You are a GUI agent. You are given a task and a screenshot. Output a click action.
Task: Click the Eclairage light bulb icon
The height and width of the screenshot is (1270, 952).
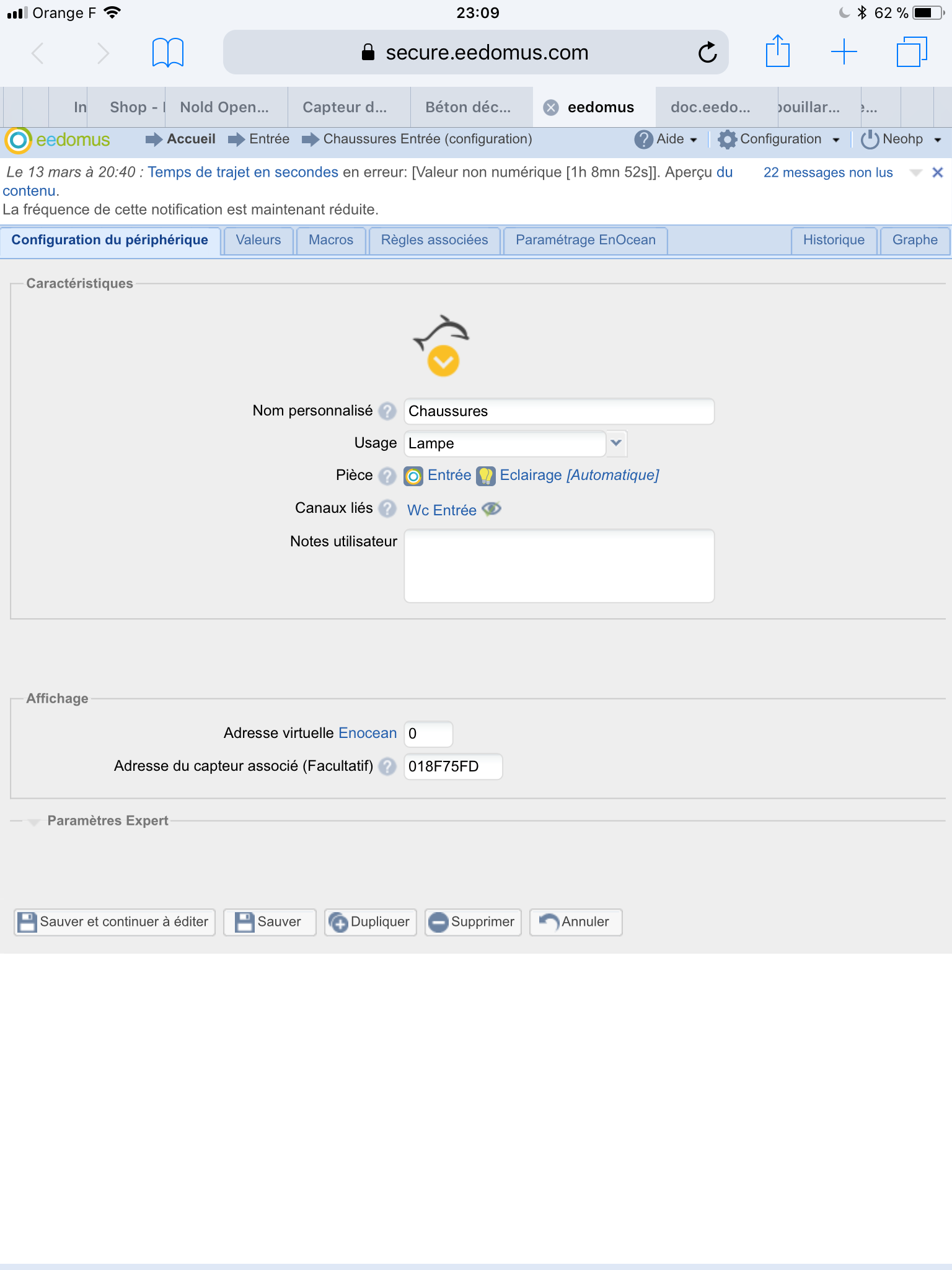tap(486, 476)
